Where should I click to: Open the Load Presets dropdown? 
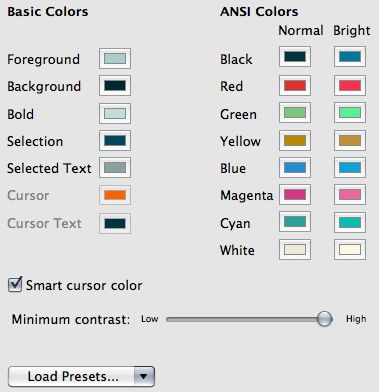pos(81,377)
